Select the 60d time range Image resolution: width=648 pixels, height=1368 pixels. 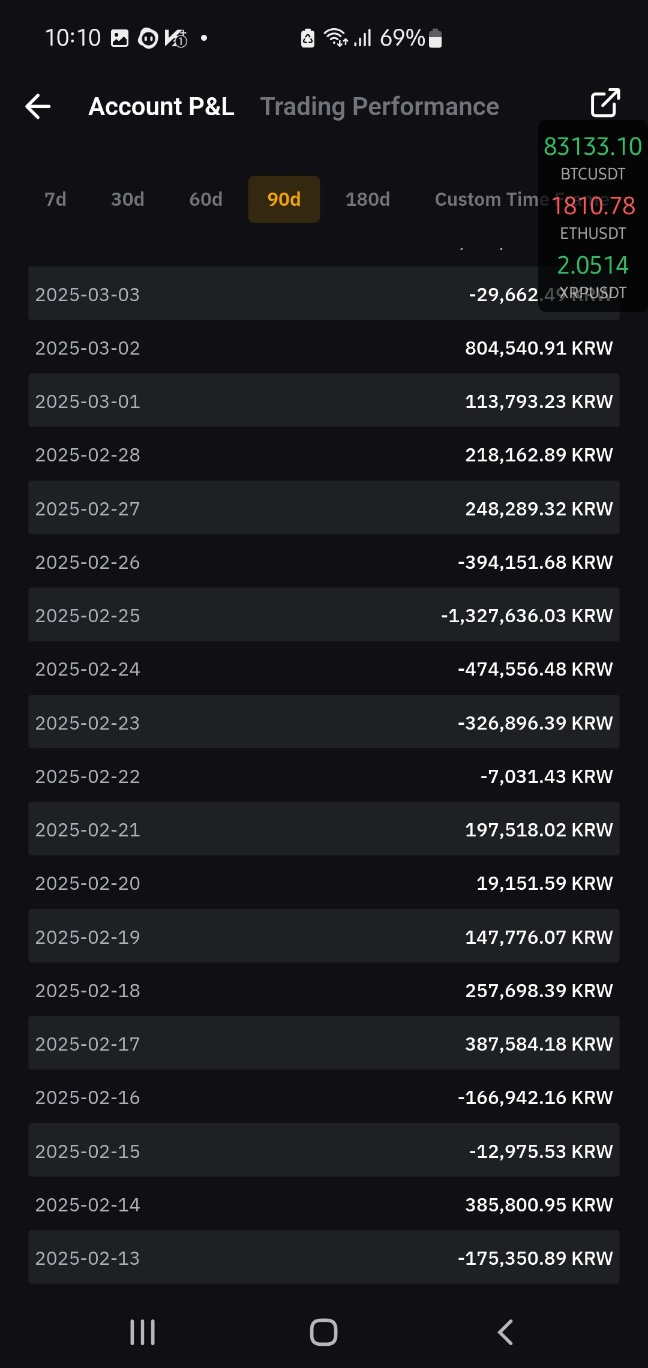[206, 199]
